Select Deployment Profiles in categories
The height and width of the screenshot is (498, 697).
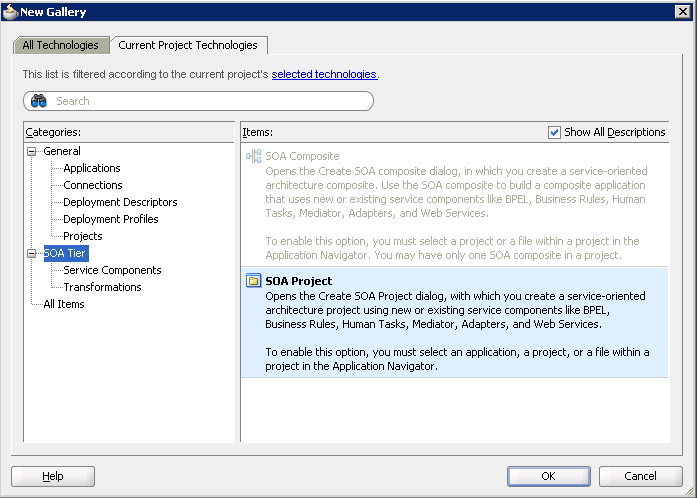click(x=111, y=219)
